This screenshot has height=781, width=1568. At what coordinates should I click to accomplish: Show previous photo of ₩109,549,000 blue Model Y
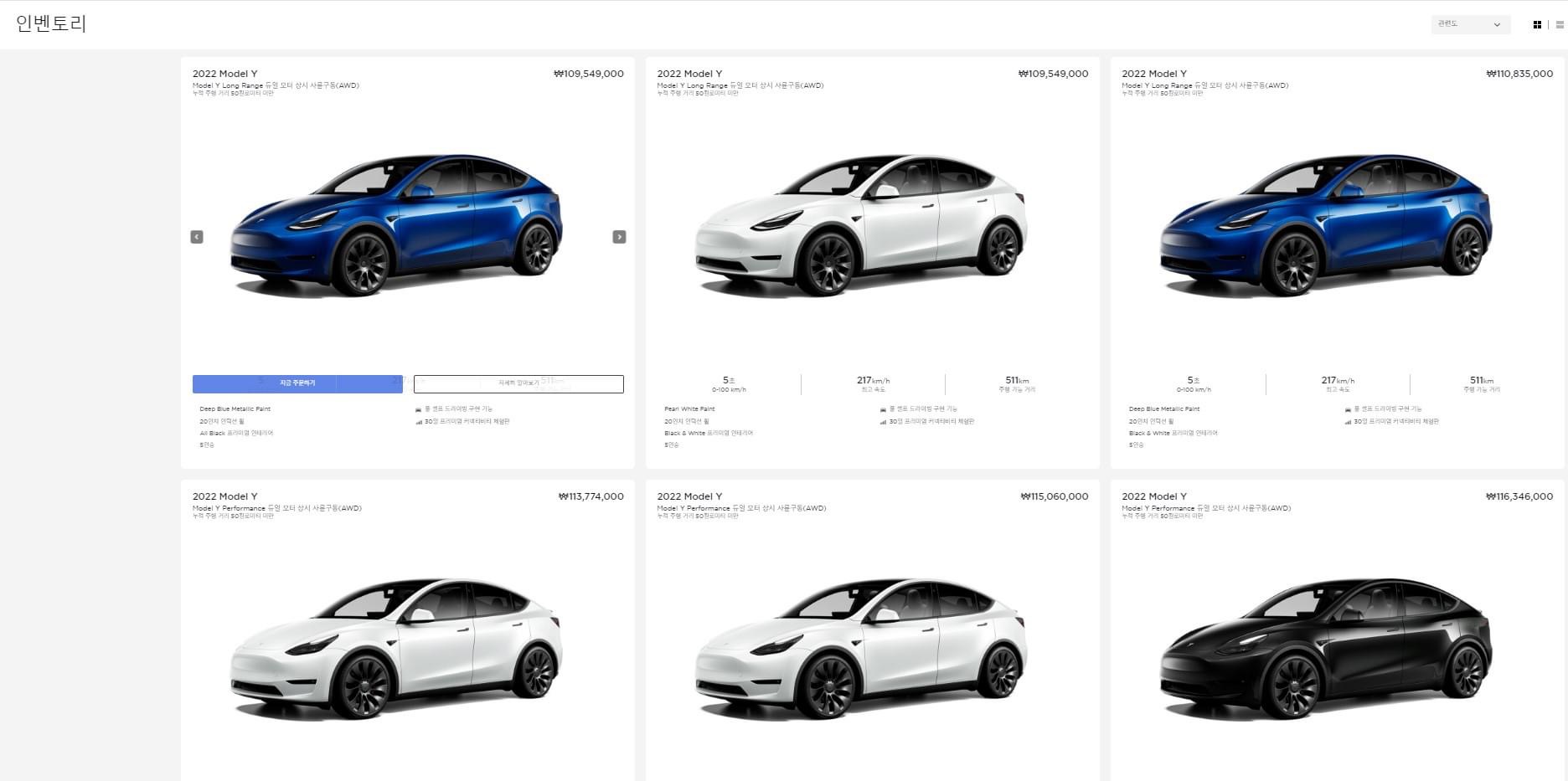coord(197,237)
